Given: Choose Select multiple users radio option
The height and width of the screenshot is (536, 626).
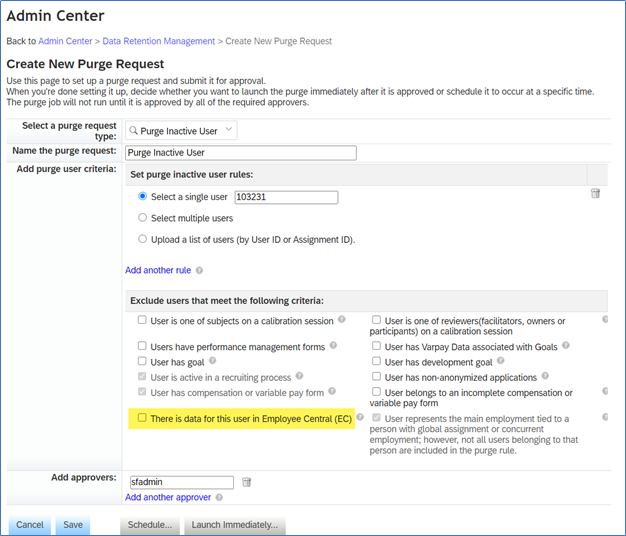Looking at the screenshot, I should click(x=143, y=218).
